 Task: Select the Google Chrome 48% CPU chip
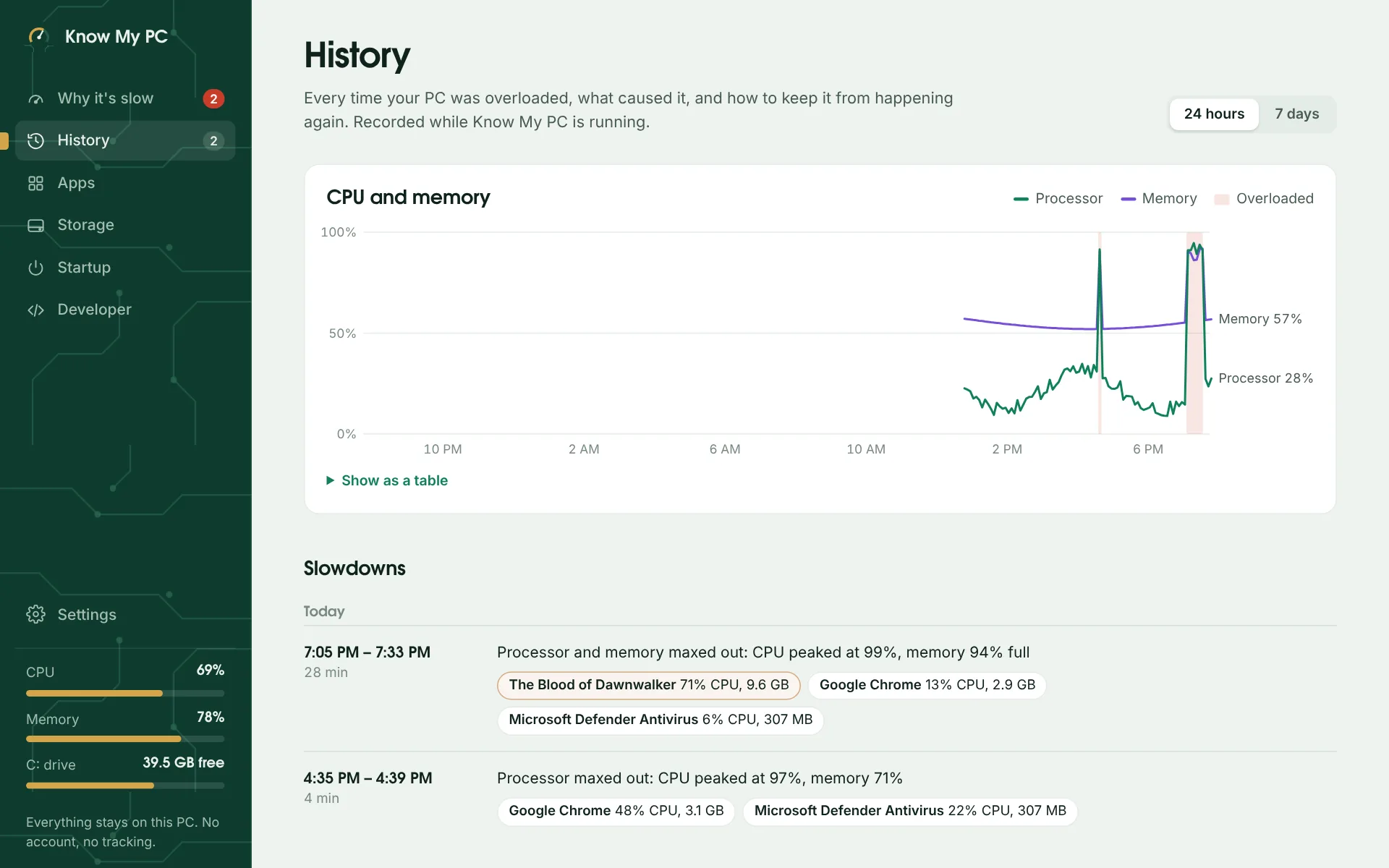(x=616, y=812)
